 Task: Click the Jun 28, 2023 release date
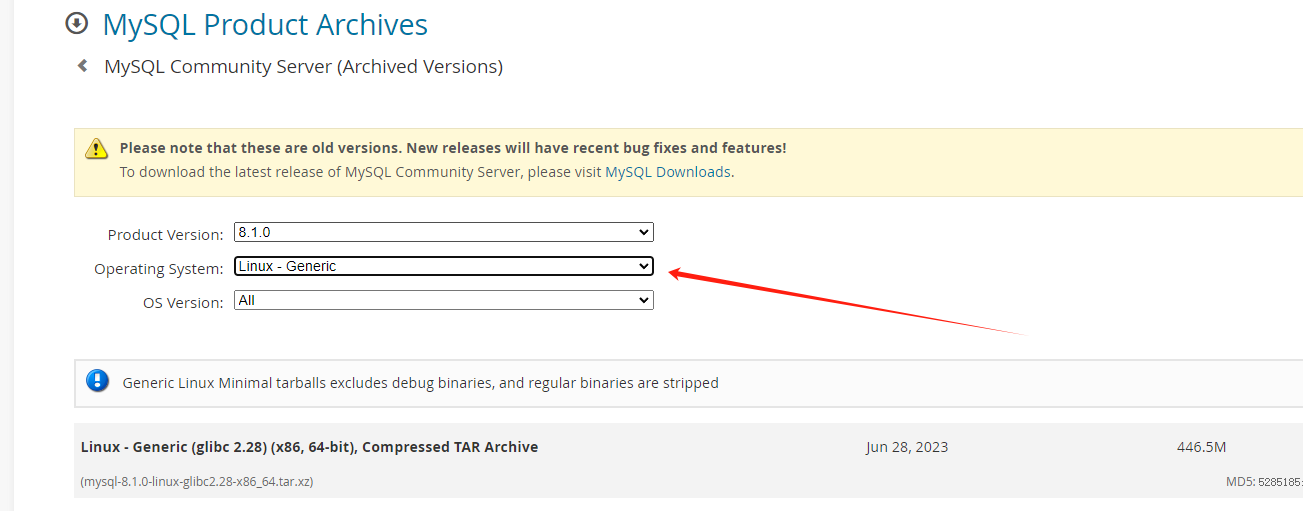point(907,447)
